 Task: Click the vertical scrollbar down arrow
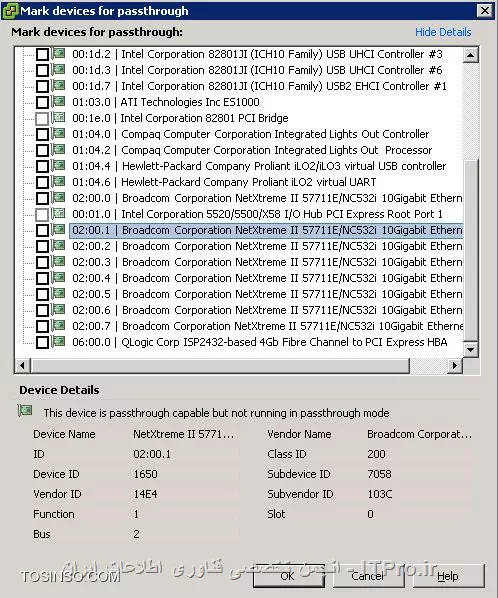[471, 349]
